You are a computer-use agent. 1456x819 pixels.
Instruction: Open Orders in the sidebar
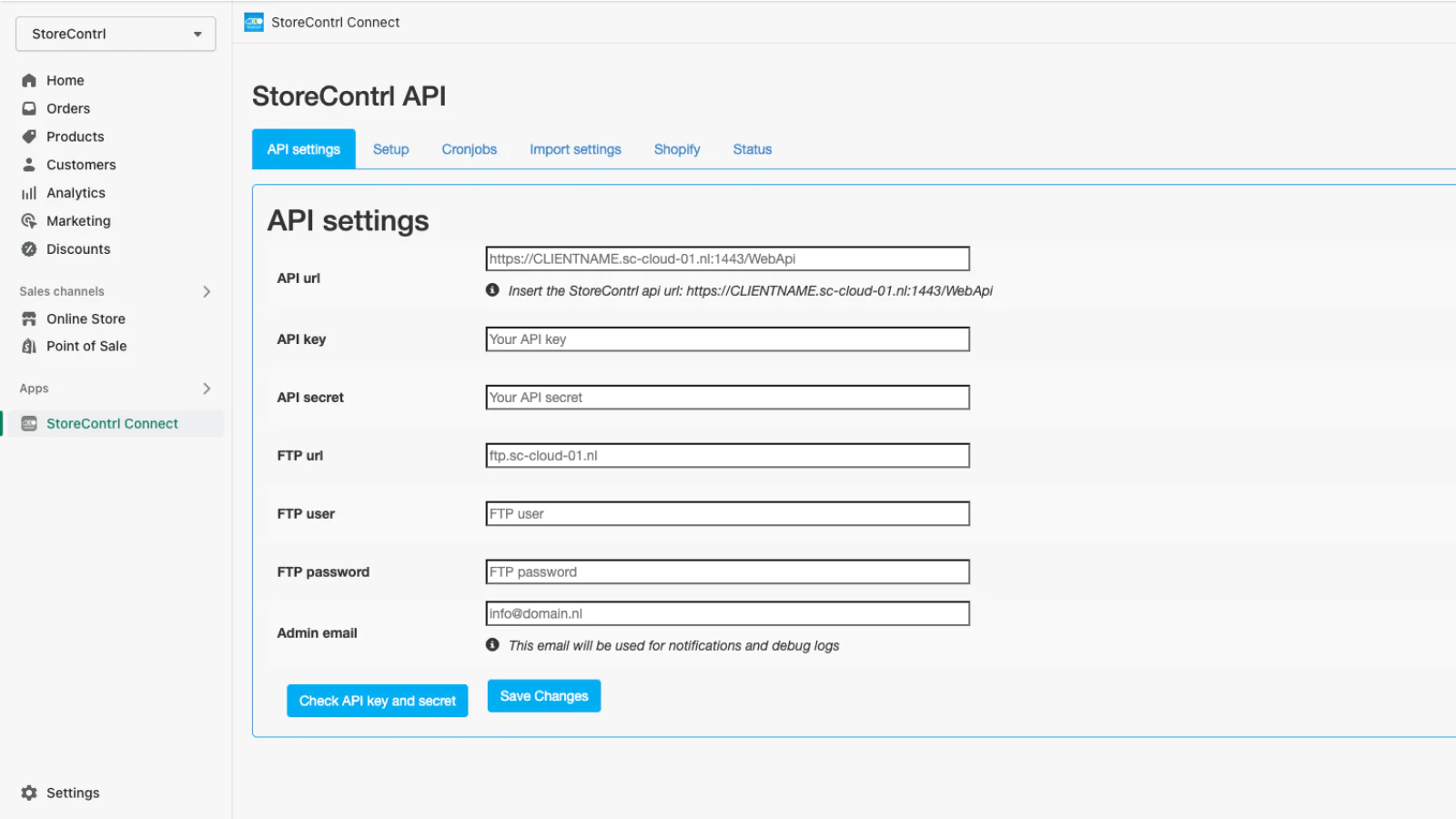68,108
